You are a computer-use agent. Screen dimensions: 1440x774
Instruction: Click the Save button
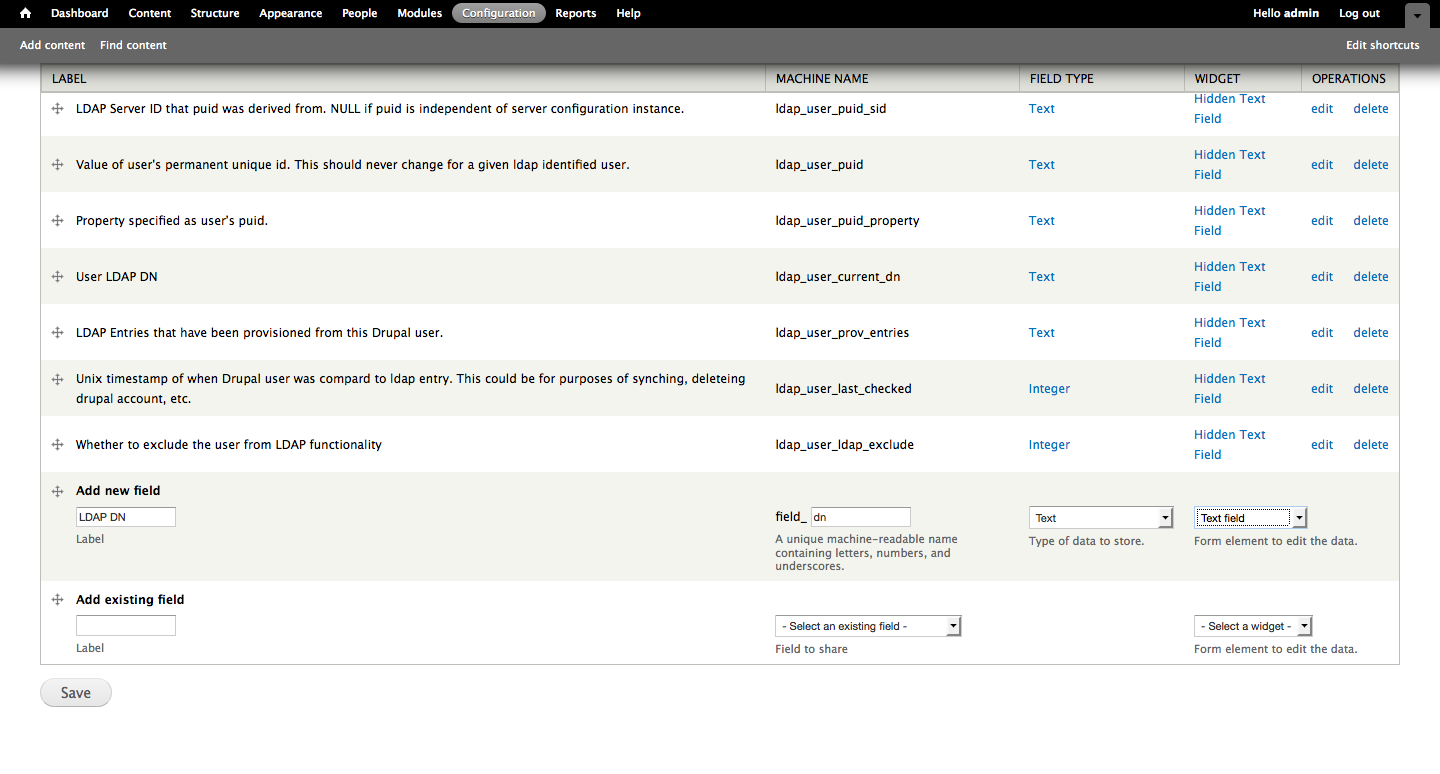(x=76, y=693)
